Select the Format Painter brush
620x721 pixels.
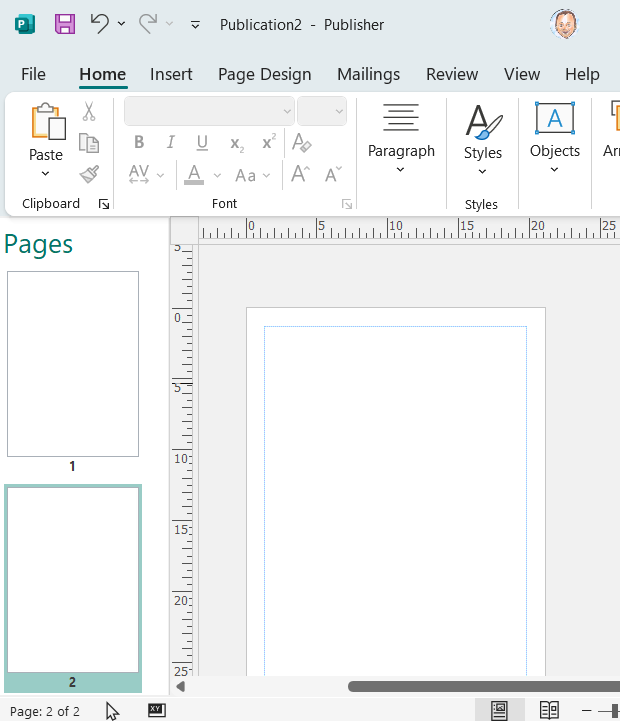pyautogui.click(x=89, y=175)
